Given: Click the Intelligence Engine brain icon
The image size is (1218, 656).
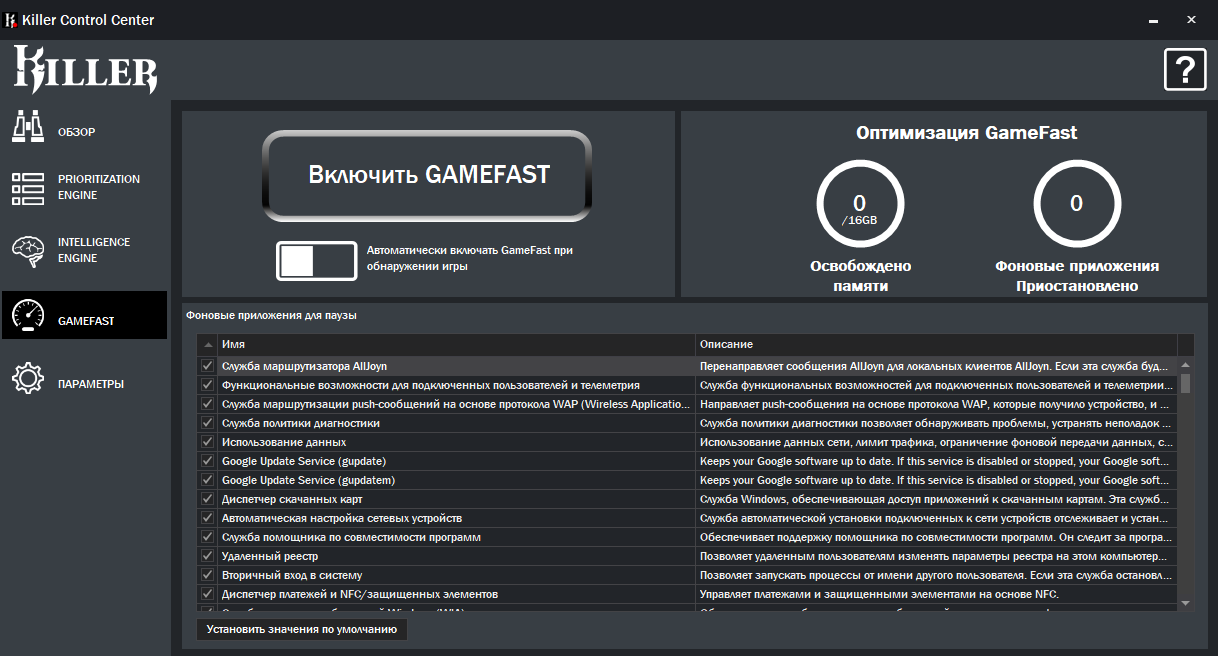Looking at the screenshot, I should click(x=28, y=250).
